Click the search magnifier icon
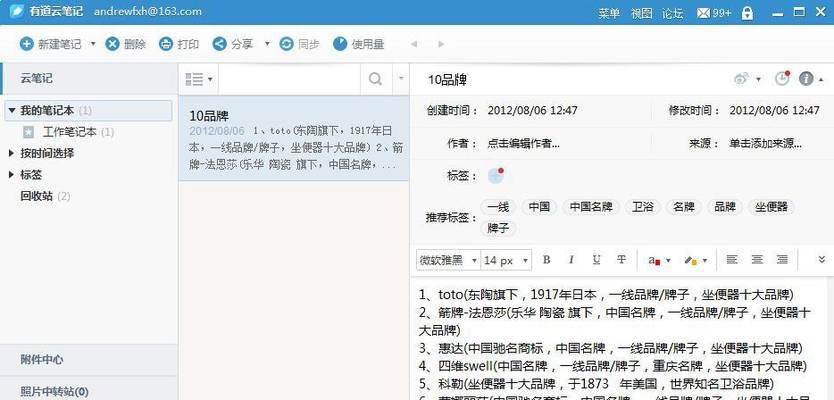The image size is (834, 400). (x=376, y=79)
